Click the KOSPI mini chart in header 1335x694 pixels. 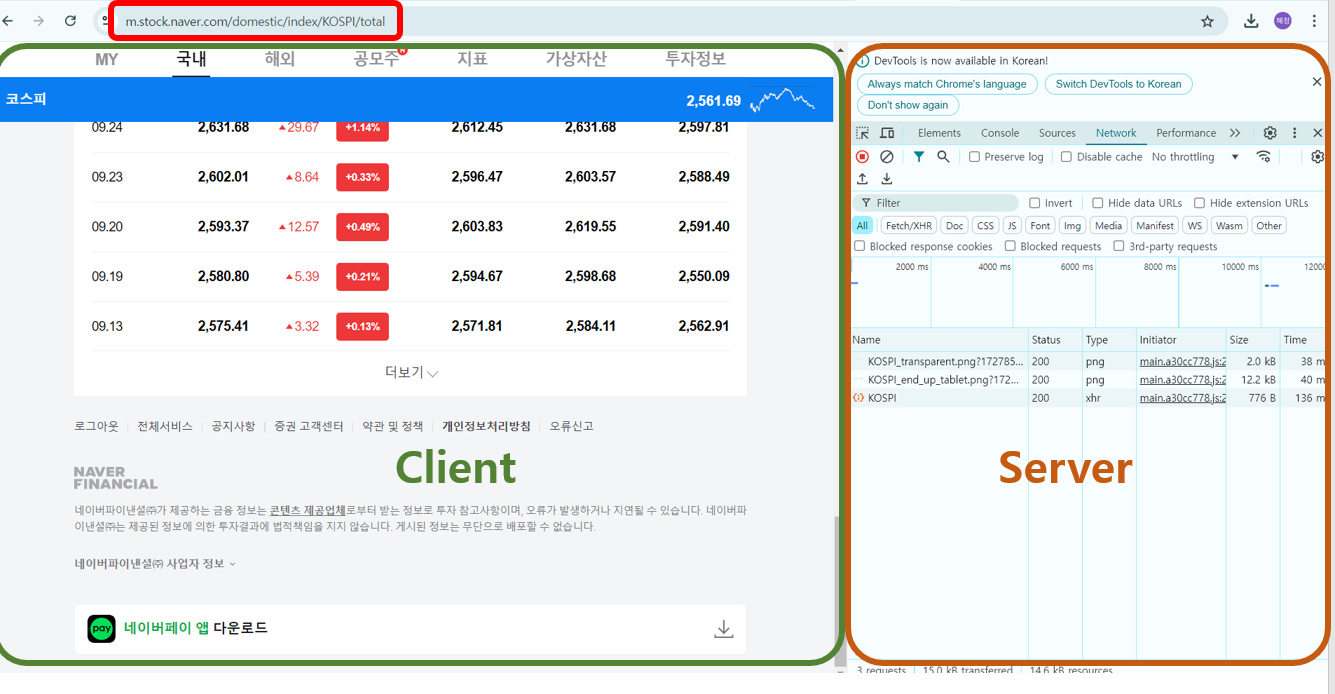coord(783,99)
